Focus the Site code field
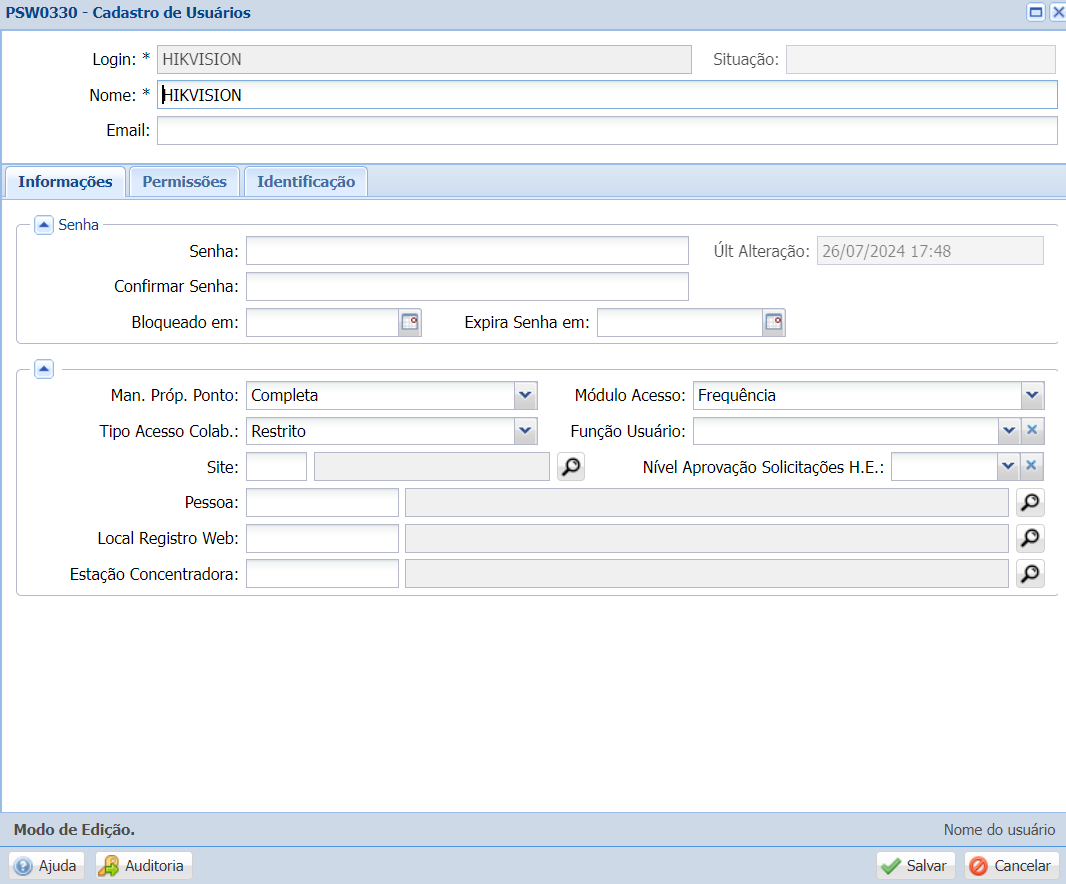 click(x=277, y=466)
